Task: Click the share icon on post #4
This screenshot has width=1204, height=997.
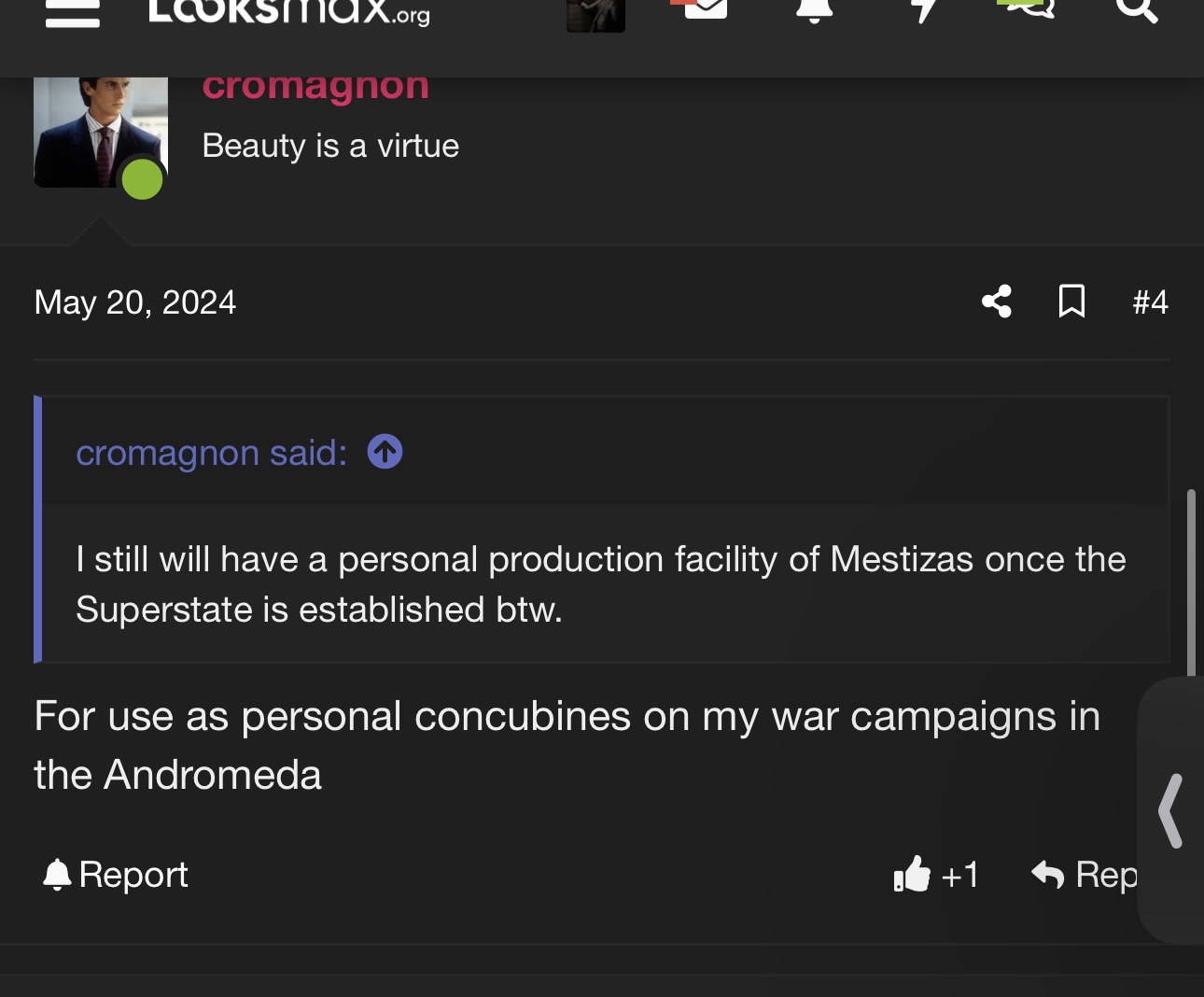Action: [997, 302]
